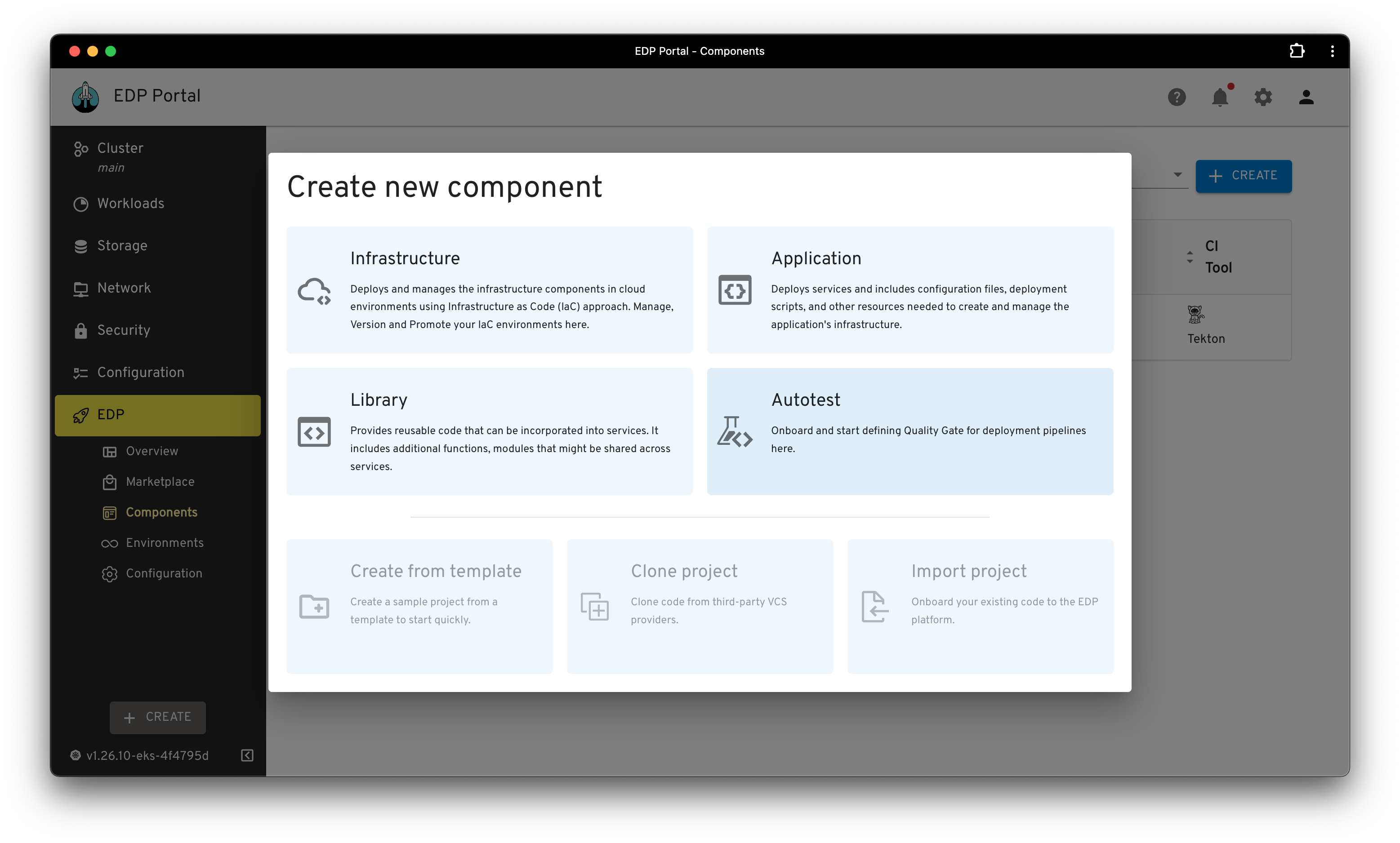
Task: Collapse the sidebar with arrow icon
Action: [247, 755]
